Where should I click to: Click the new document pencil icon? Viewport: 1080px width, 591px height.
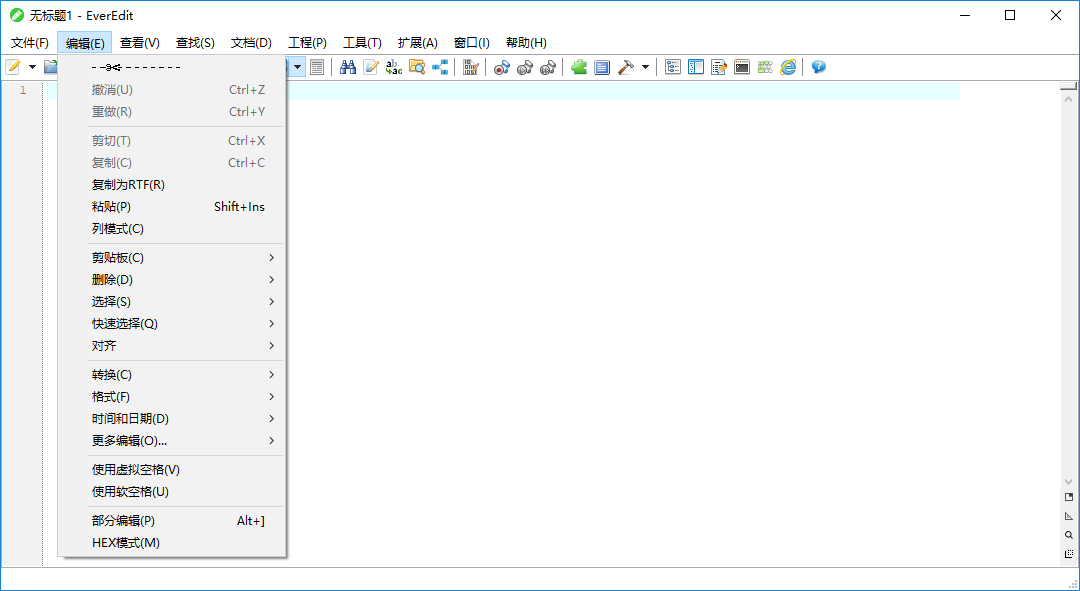tap(13, 67)
